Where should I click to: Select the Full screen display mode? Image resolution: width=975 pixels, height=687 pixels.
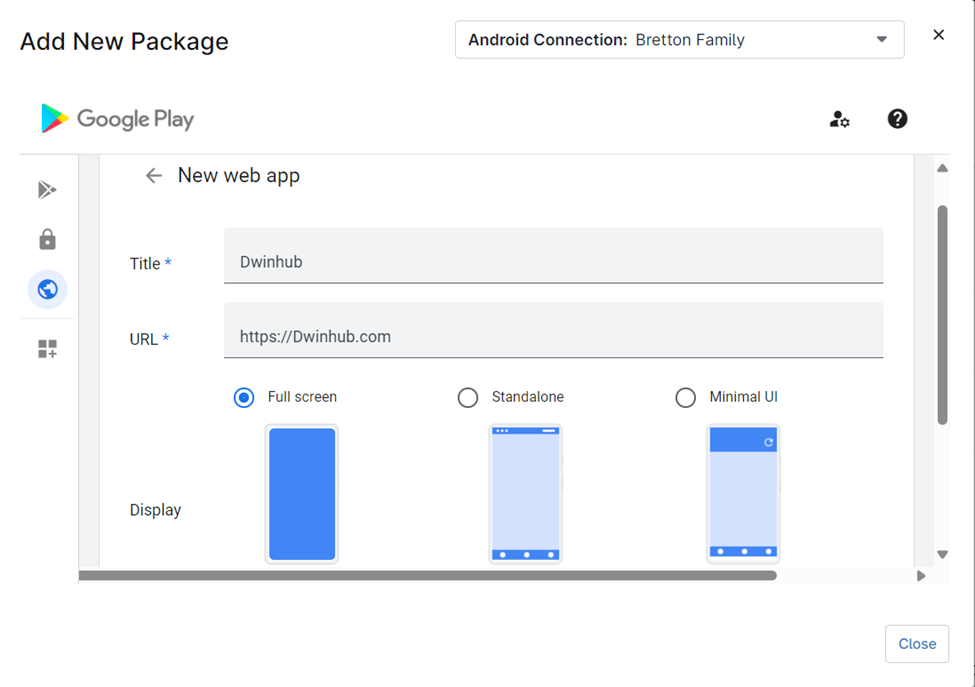pyautogui.click(x=243, y=397)
